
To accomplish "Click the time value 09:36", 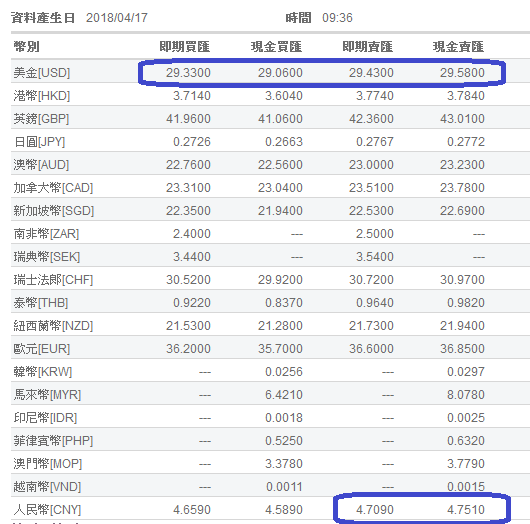I will click(337, 18).
